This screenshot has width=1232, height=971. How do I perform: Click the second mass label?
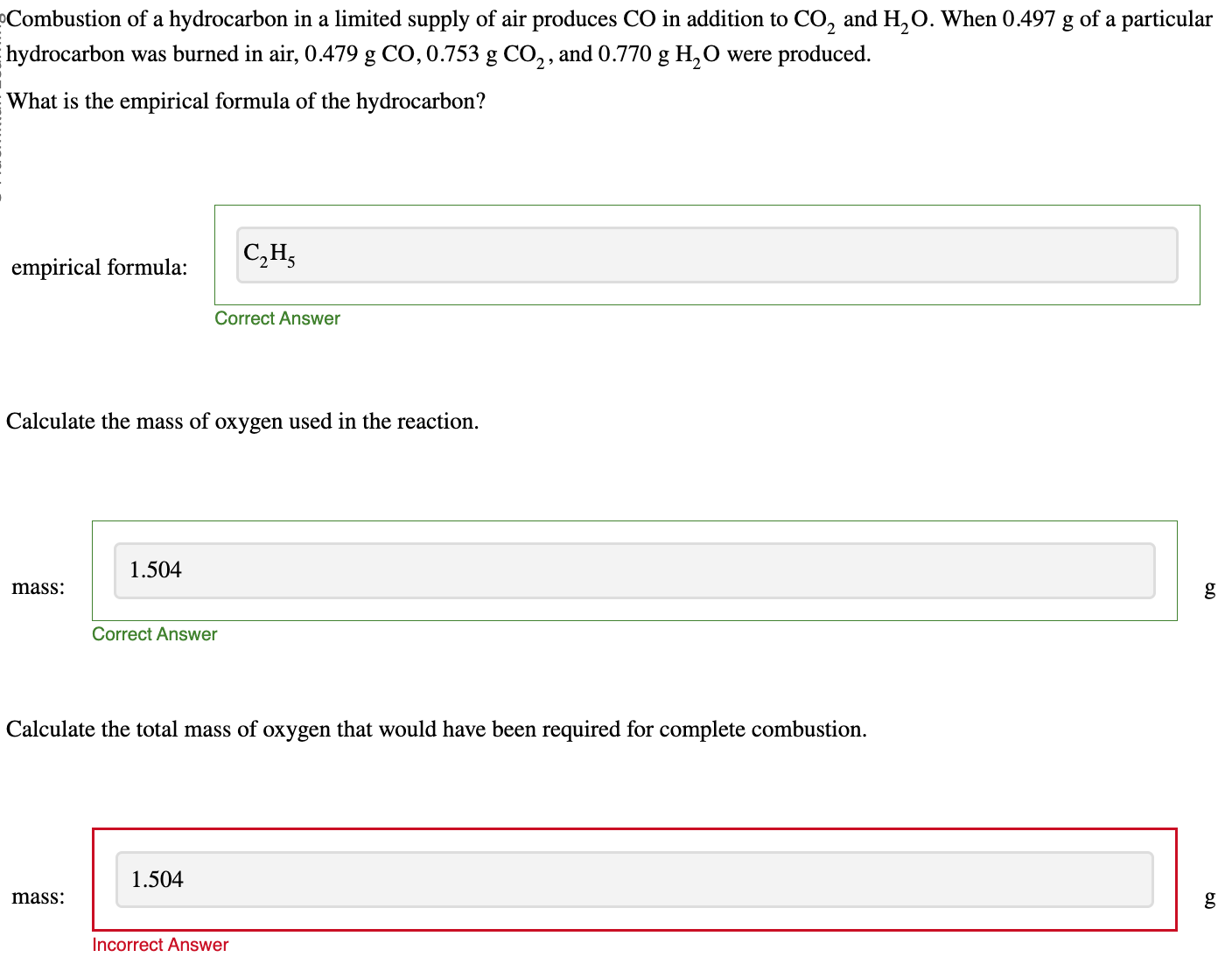[x=38, y=897]
